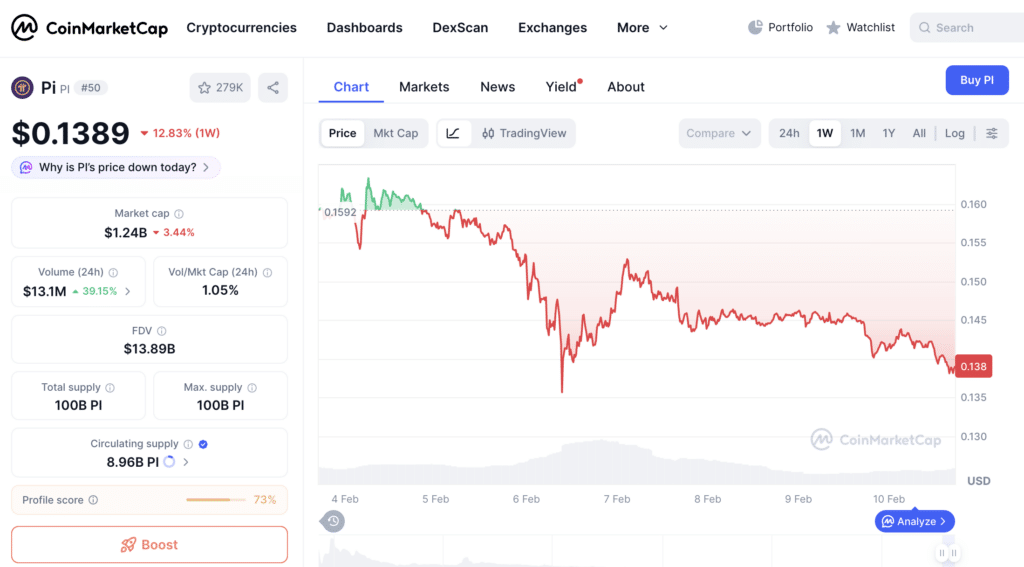This screenshot has width=1024, height=567.
Task: Toggle Log scale on chart
Action: click(954, 133)
